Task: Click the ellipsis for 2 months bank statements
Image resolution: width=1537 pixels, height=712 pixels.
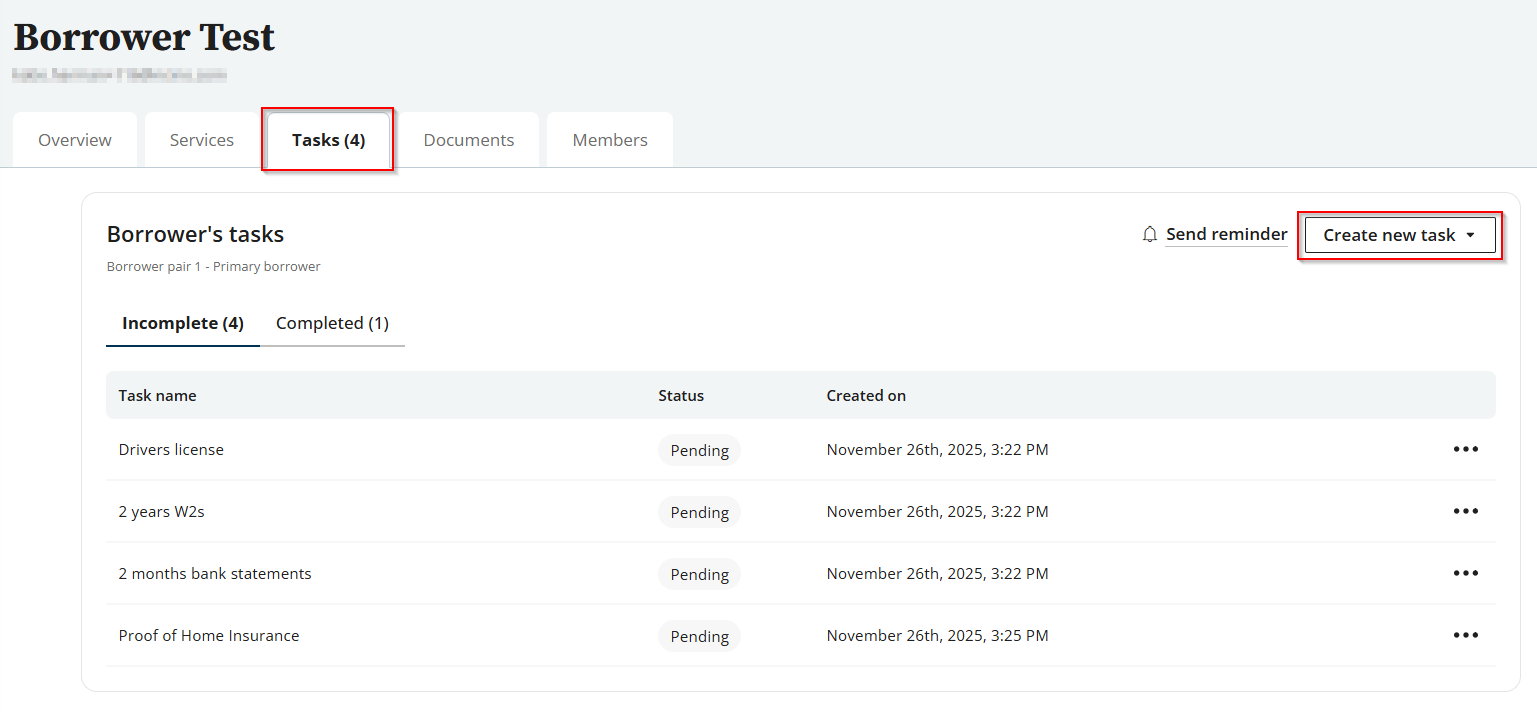Action: click(1466, 573)
